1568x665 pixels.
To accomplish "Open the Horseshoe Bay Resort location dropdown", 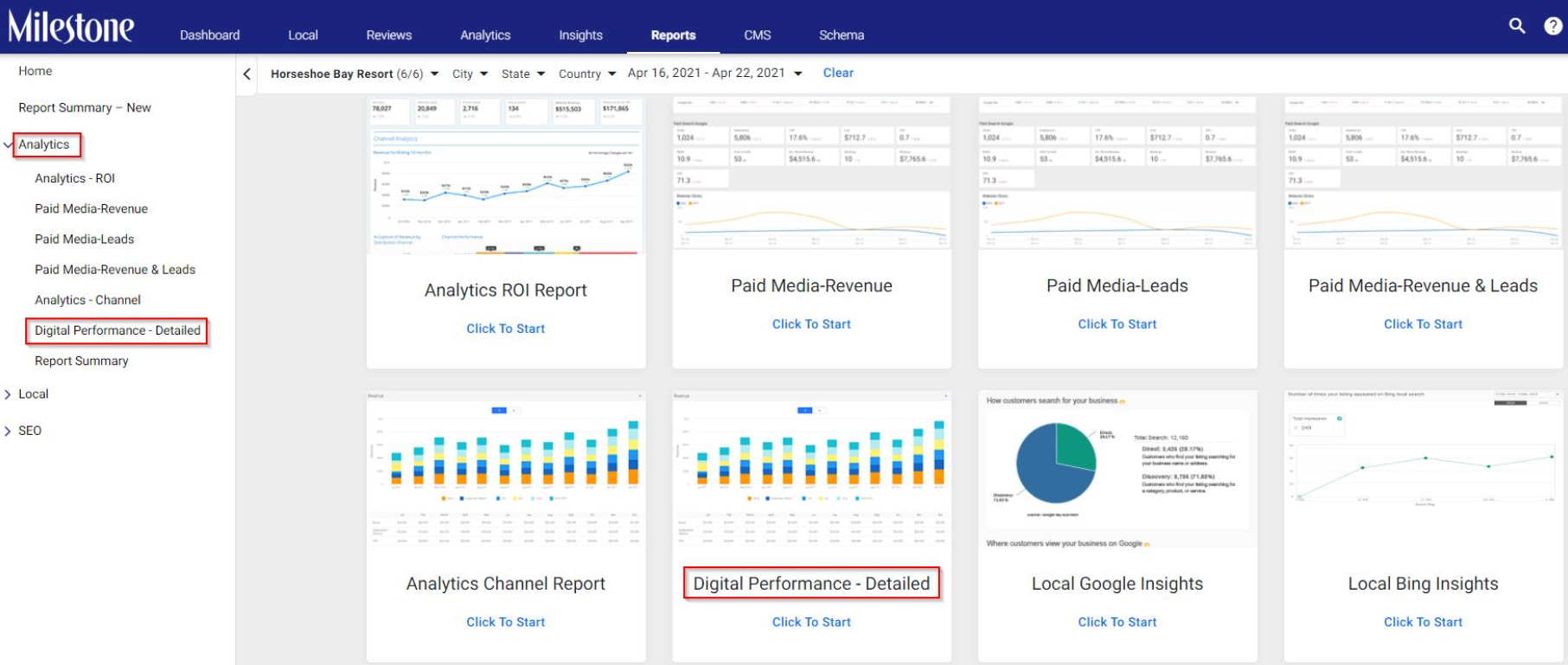I will (x=355, y=74).
